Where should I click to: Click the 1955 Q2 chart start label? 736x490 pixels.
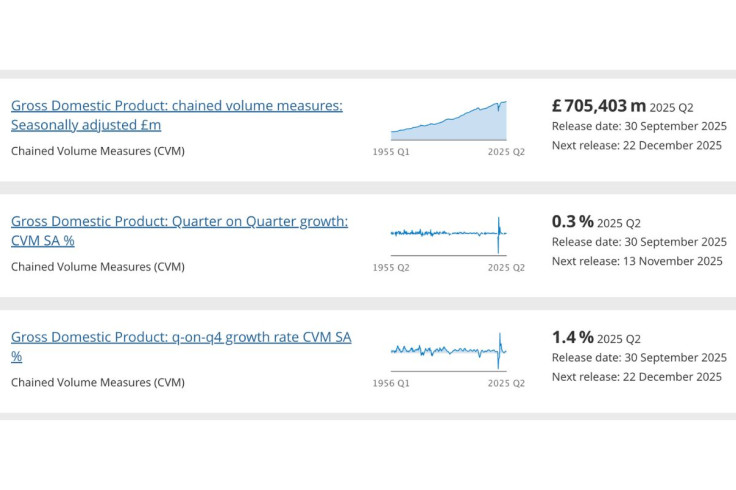(390, 268)
